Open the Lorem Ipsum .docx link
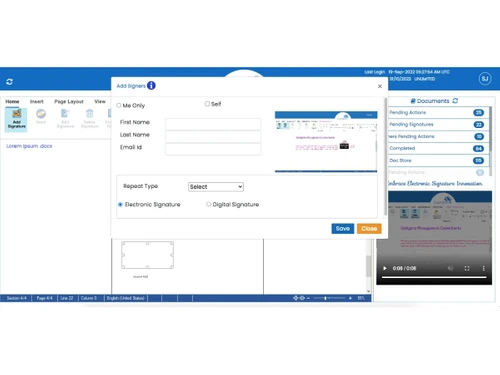Viewport: 500px width, 375px height. pyautogui.click(x=29, y=146)
